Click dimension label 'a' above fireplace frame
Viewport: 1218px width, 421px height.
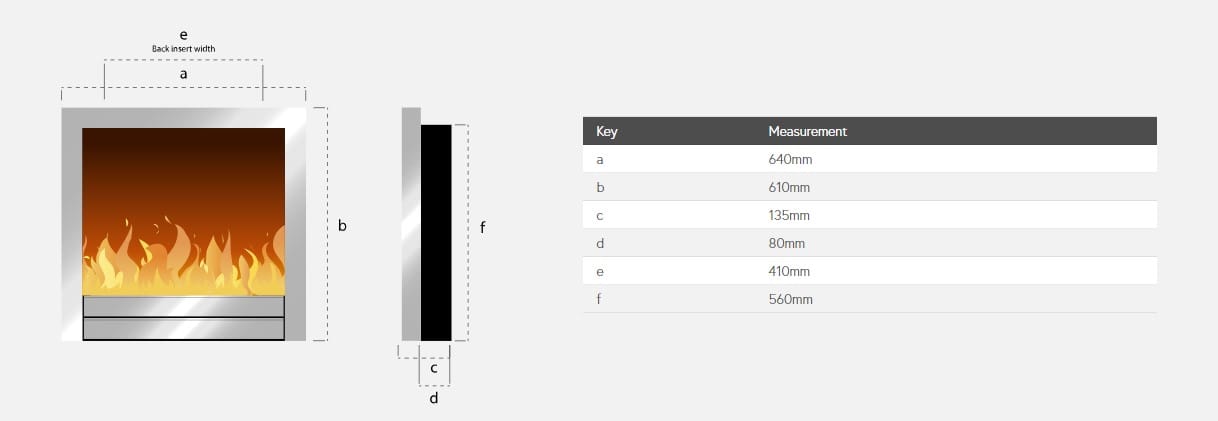[x=183, y=73]
